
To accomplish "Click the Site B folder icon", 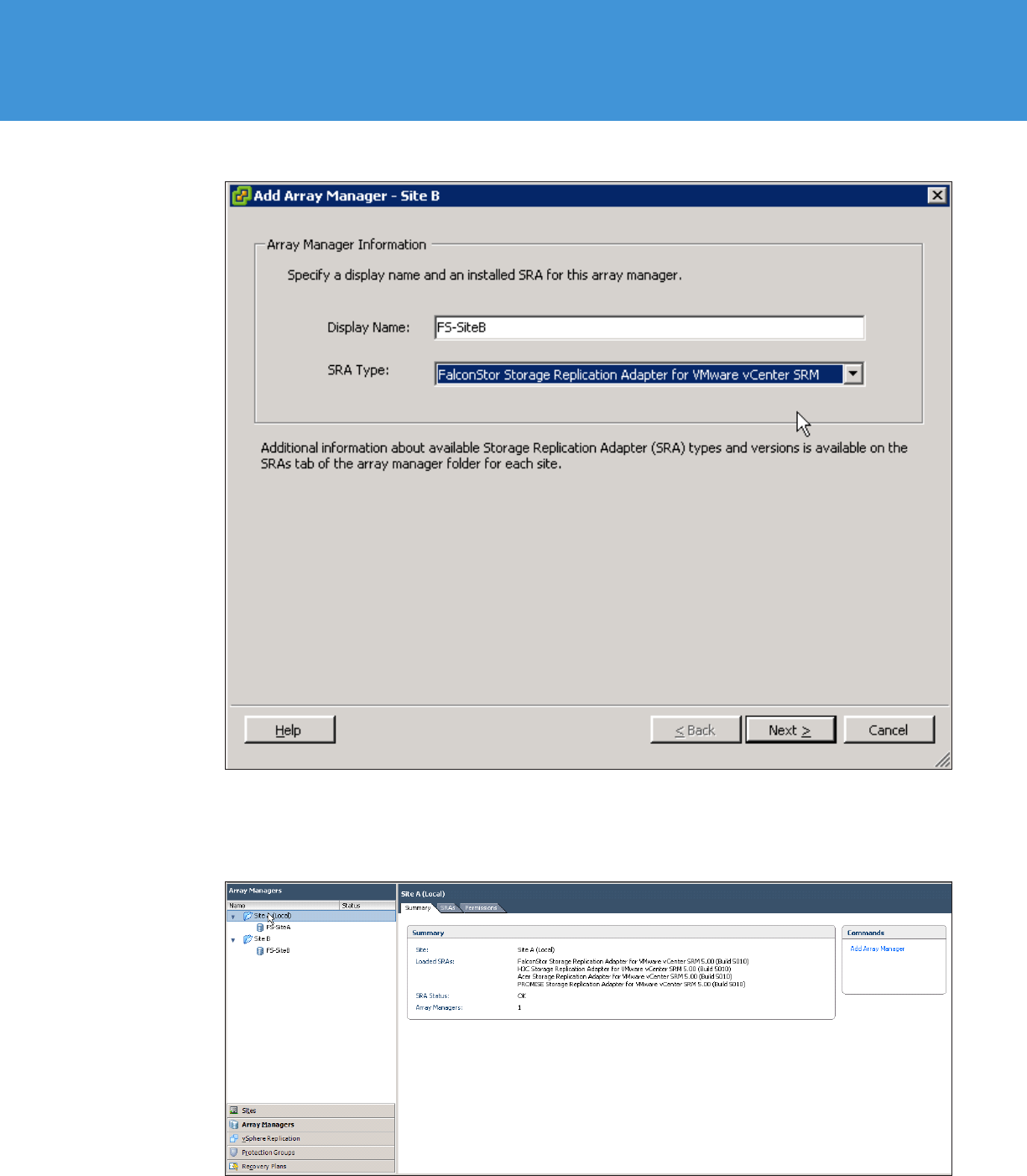I will click(x=248, y=939).
